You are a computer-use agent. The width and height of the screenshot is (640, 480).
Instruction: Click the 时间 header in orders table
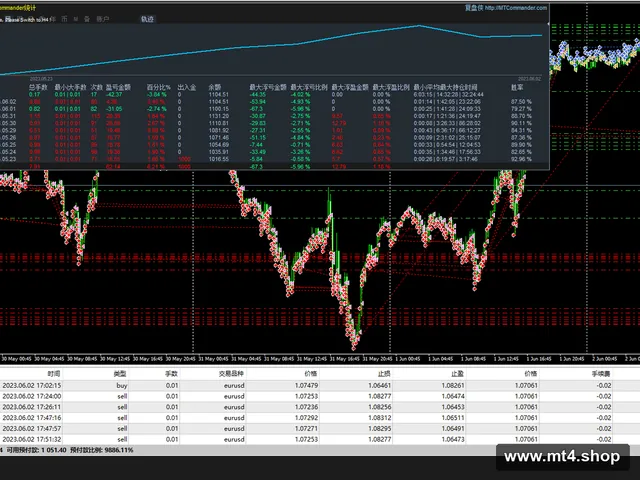point(54,373)
